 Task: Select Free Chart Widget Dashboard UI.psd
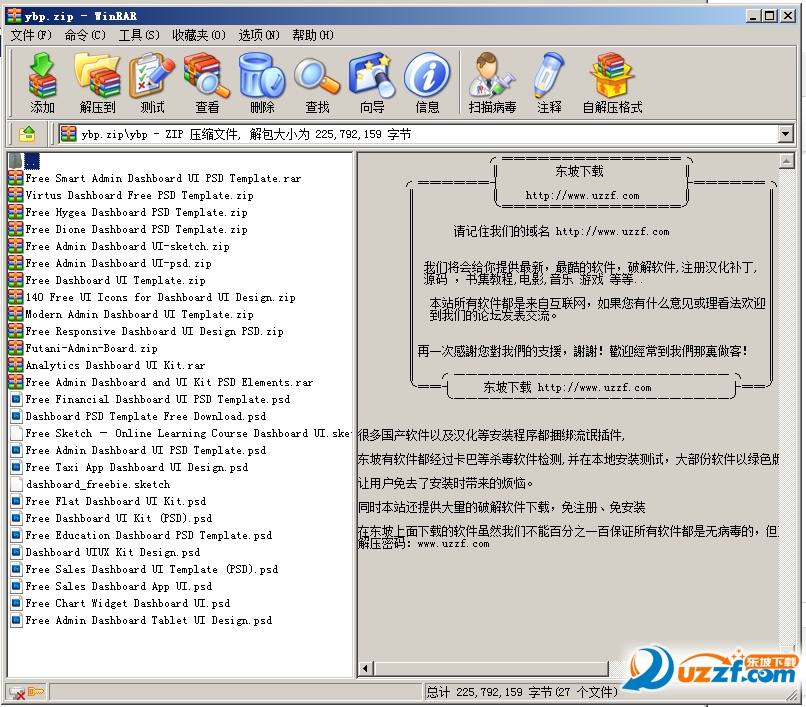(x=127, y=603)
